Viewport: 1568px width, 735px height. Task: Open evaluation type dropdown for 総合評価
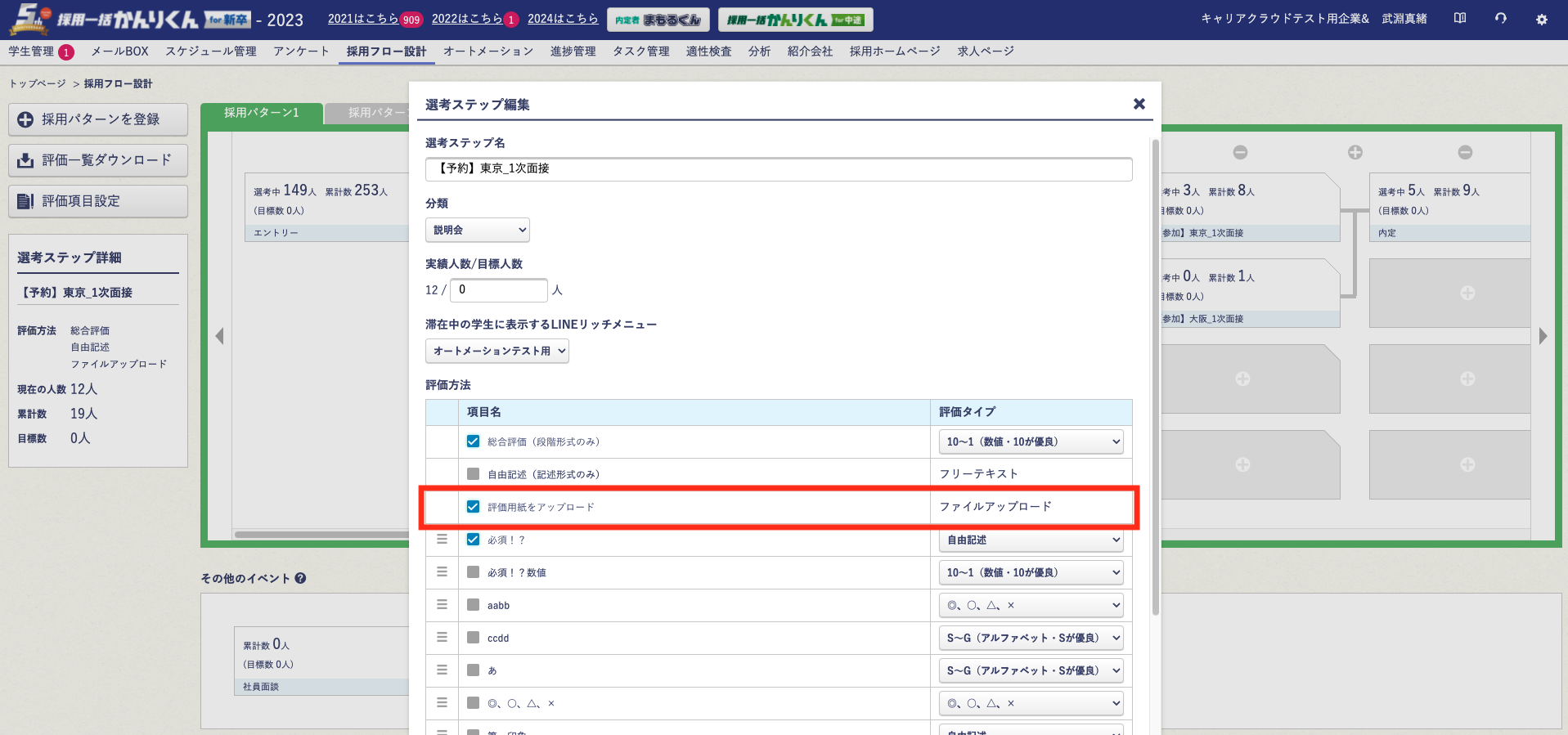1031,441
